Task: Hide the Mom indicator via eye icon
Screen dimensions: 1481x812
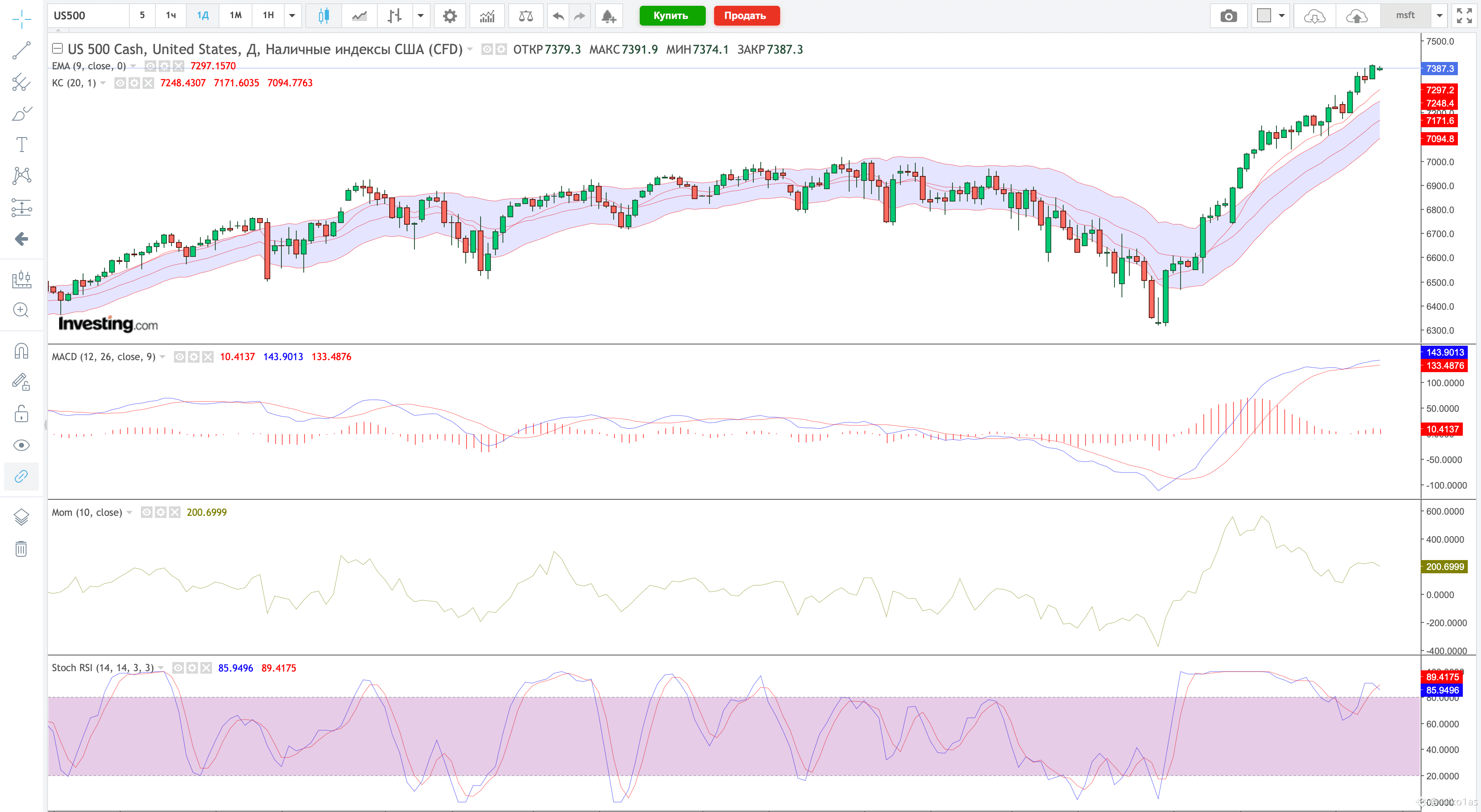Action: click(147, 512)
